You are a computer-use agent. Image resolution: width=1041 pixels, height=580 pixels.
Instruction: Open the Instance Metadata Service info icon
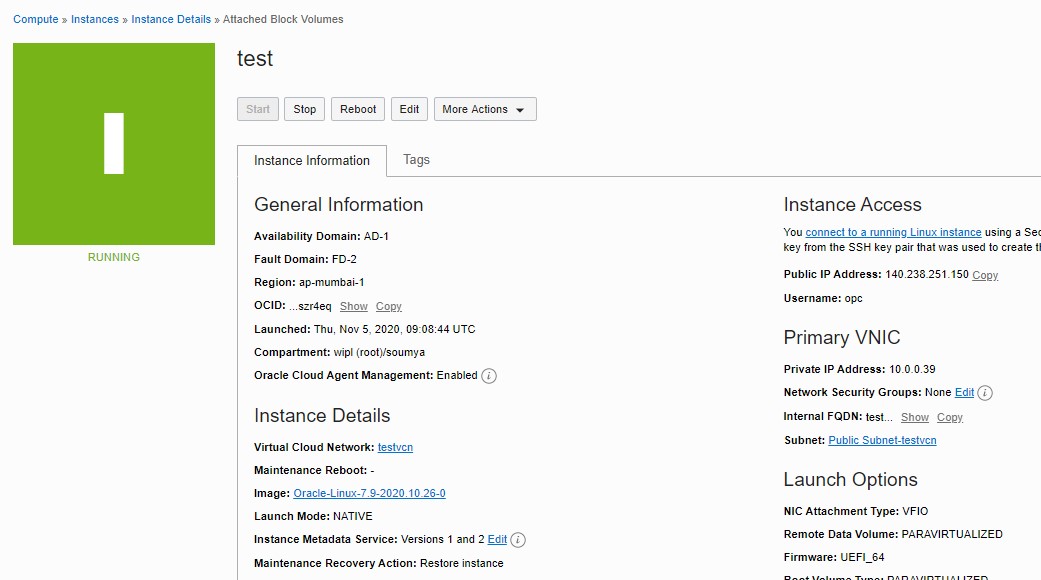[518, 540]
